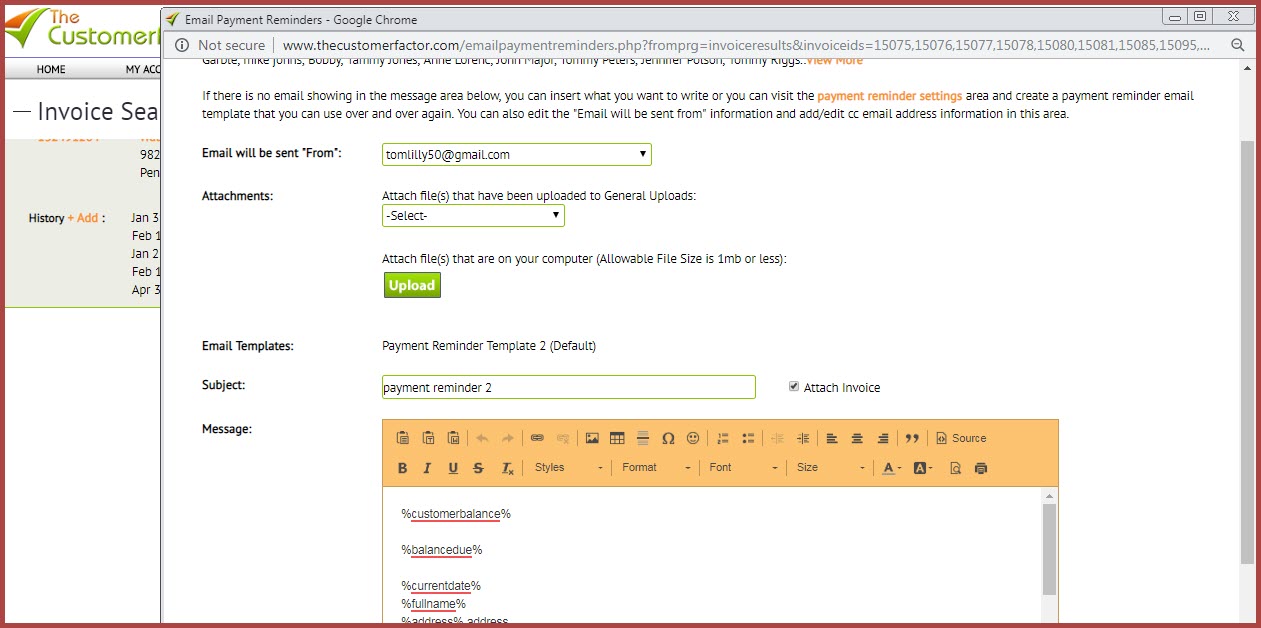Align text to the left
This screenshot has width=1261, height=628.
click(x=832, y=438)
